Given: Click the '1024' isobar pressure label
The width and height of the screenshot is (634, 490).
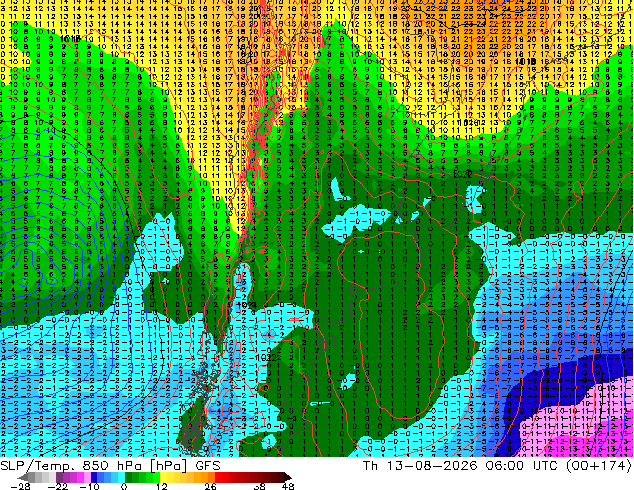Looking at the screenshot, I should [246, 306].
